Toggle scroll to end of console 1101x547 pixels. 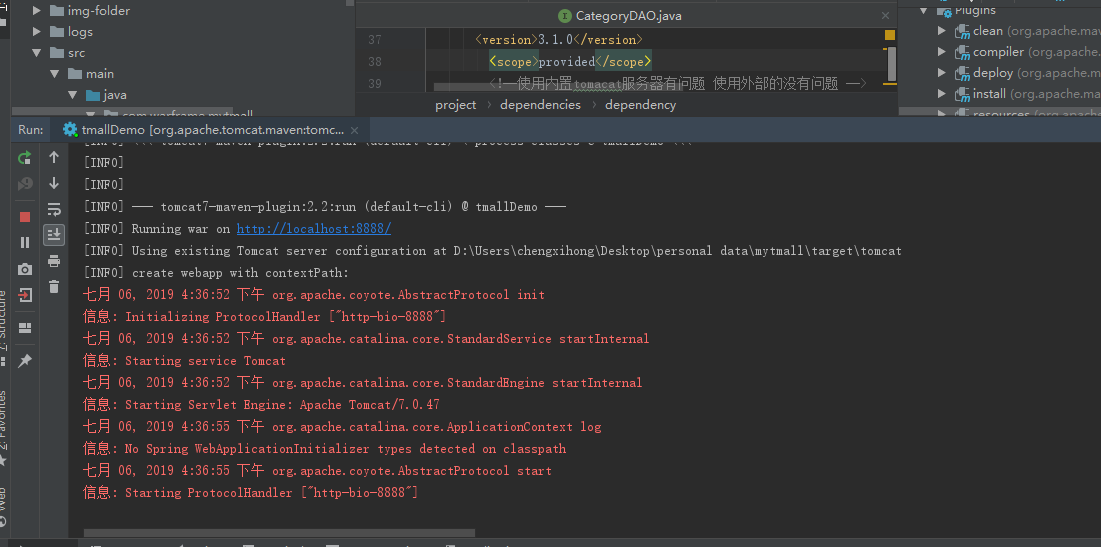pos(54,235)
